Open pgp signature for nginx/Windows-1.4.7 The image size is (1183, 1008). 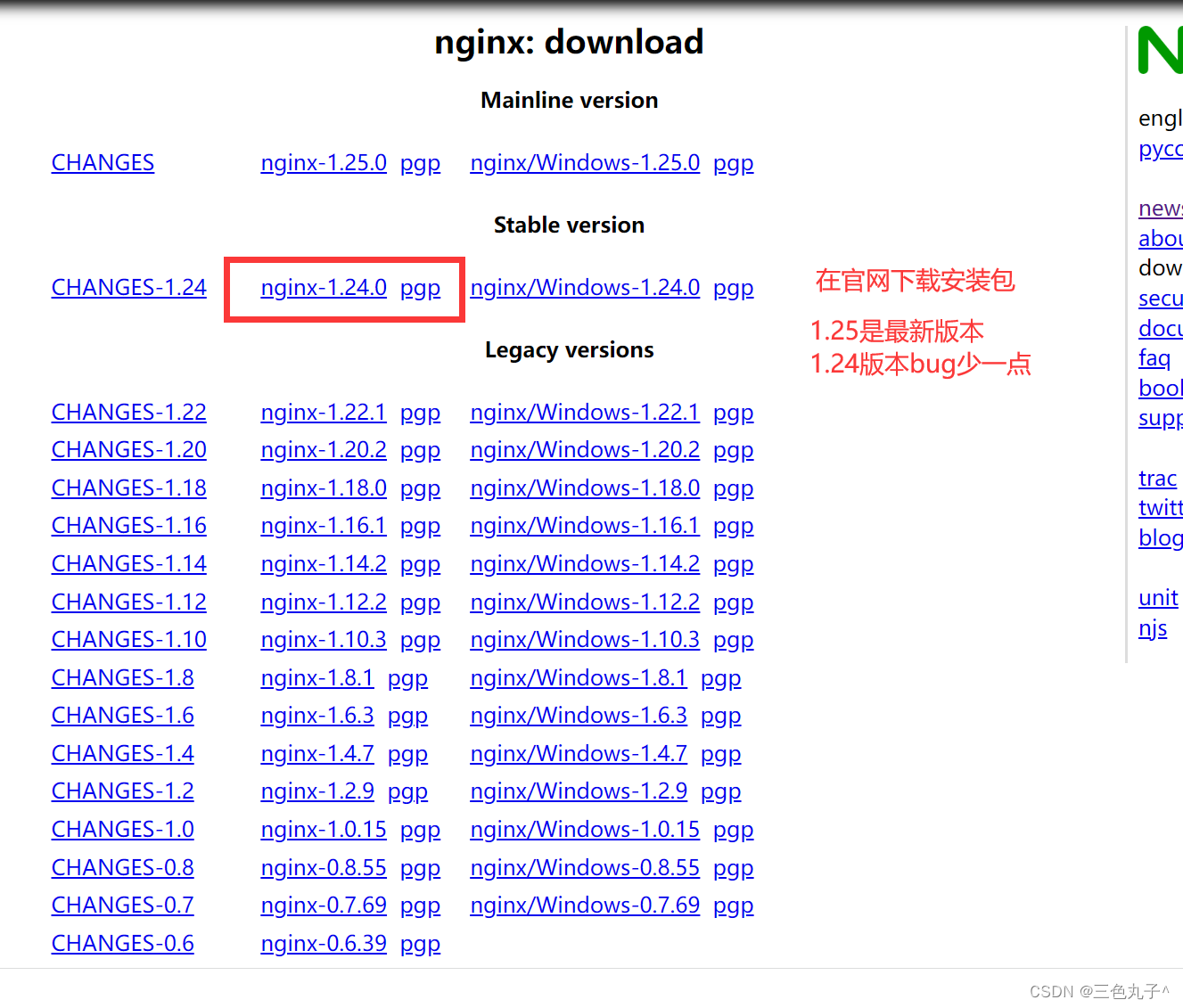[720, 755]
